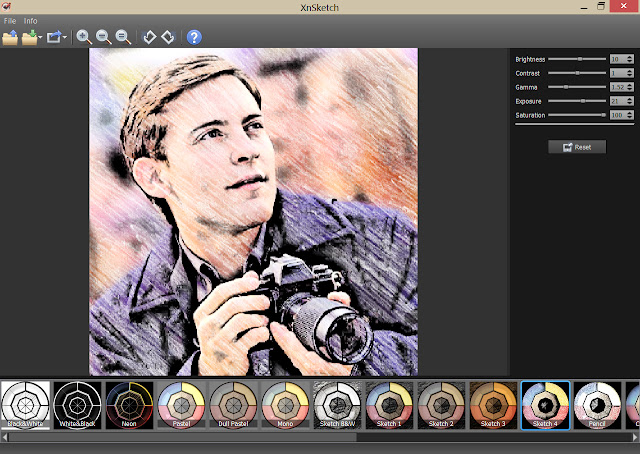Click the Contrast value field

coord(618,73)
